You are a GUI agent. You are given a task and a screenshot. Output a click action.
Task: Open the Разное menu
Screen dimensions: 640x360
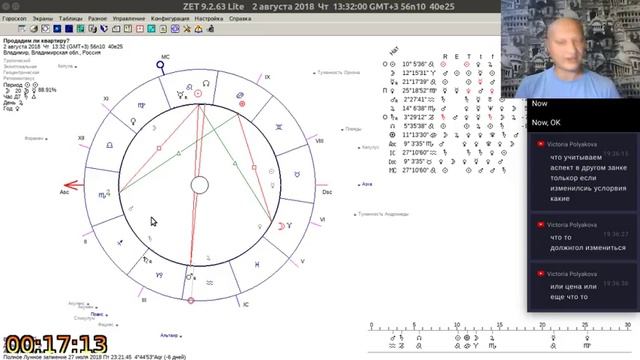coord(97,18)
